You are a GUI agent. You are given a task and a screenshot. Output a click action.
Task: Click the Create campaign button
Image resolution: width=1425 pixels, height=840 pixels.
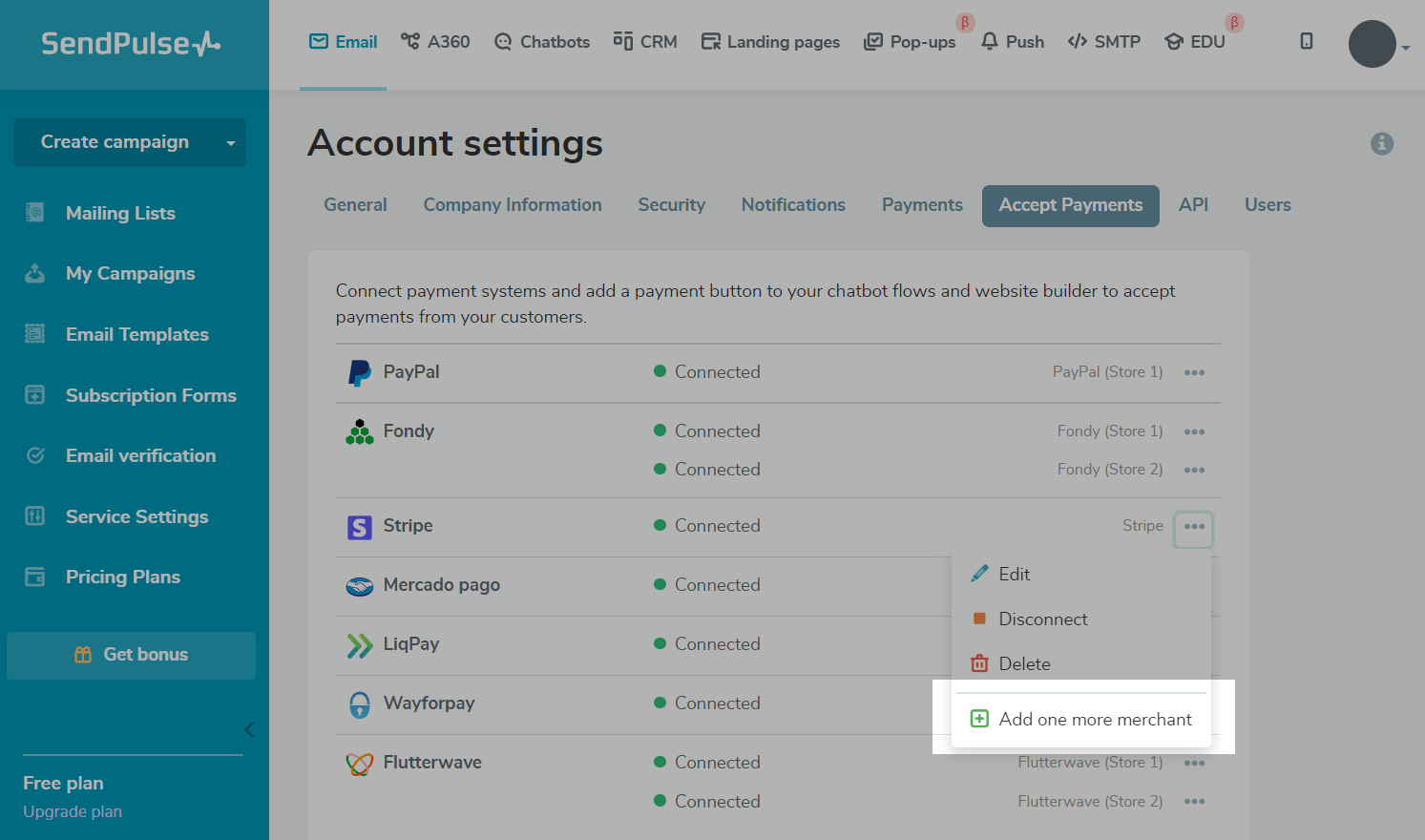coord(115,142)
